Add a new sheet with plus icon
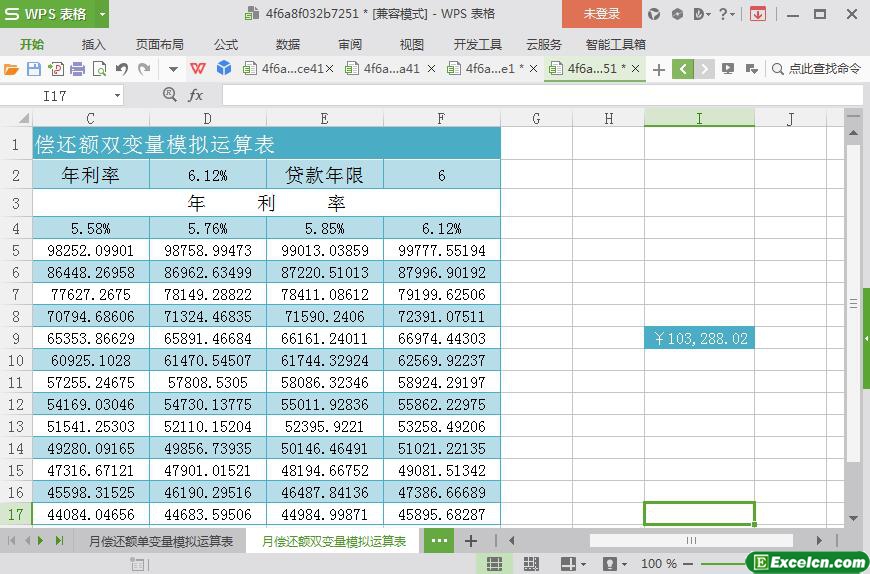The image size is (870, 574). pos(471,541)
